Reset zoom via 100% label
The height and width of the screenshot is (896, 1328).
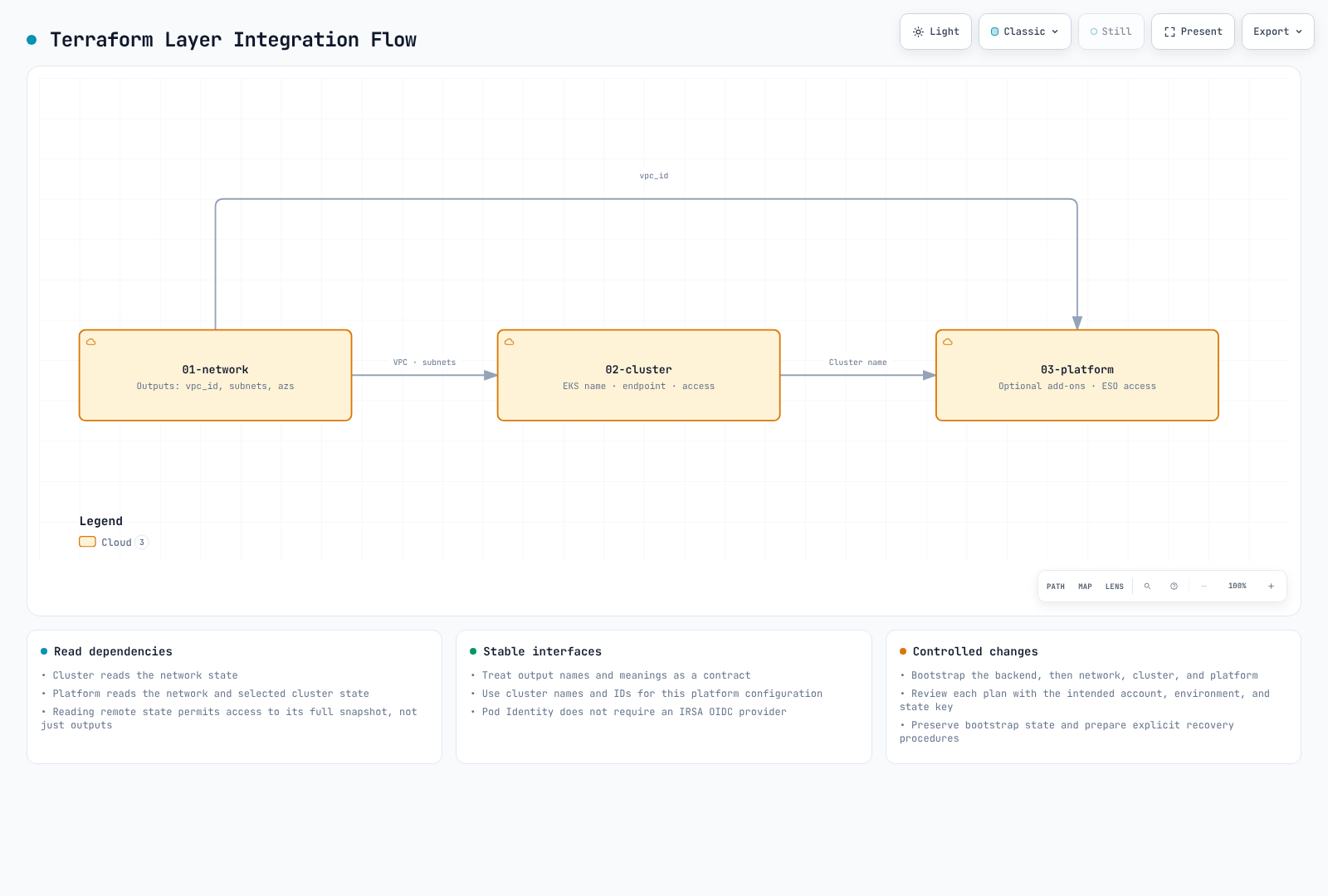(1238, 587)
